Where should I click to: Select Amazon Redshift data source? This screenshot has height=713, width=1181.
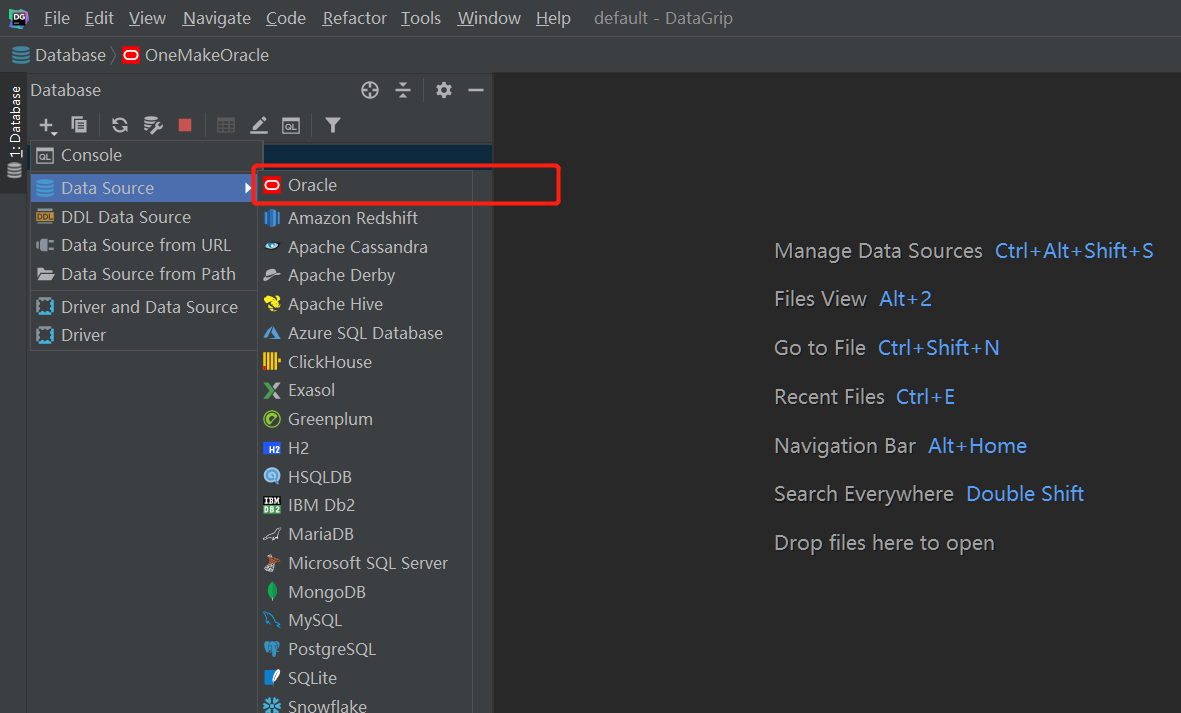365,218
